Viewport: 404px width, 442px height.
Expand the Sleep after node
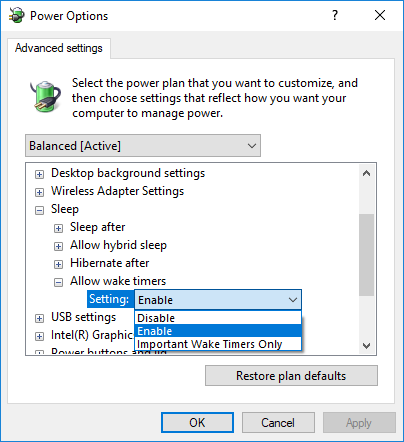click(x=58, y=228)
